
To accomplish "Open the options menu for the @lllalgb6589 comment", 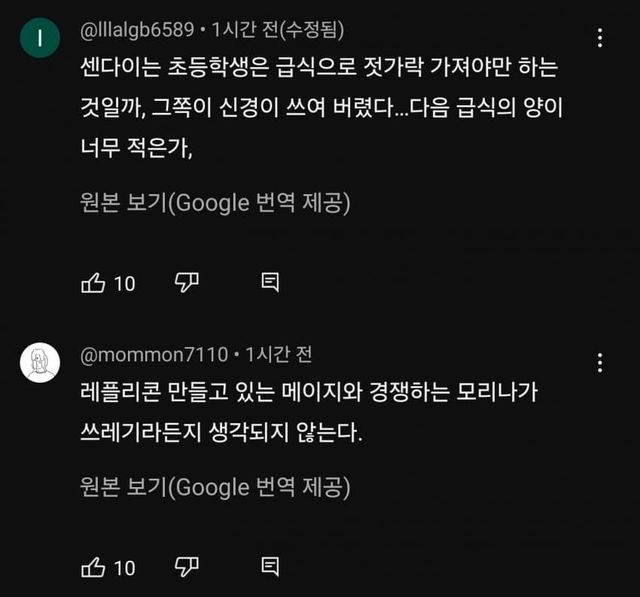I will [599, 38].
